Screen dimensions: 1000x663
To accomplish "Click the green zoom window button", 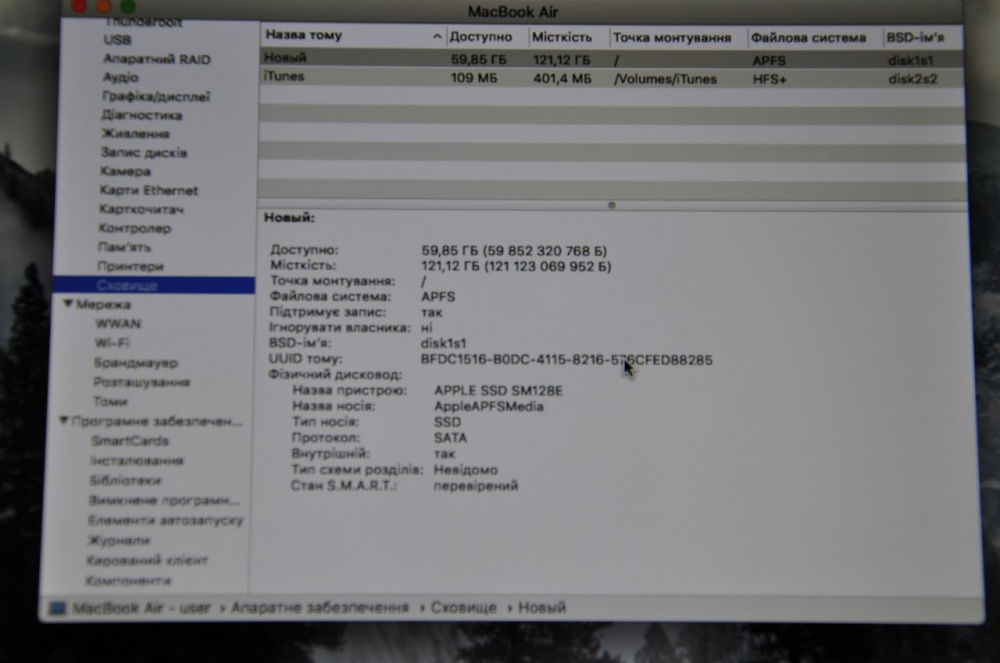I will pyautogui.click(x=128, y=6).
